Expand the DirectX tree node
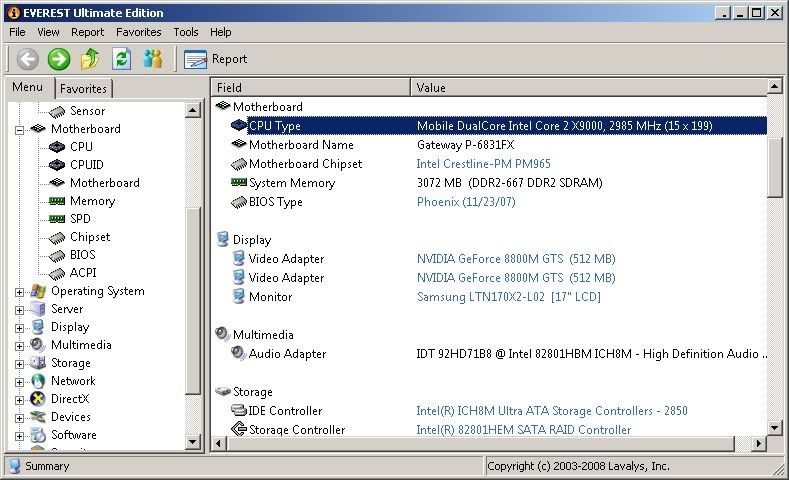Viewport: 789px width, 480px height. (x=19, y=401)
